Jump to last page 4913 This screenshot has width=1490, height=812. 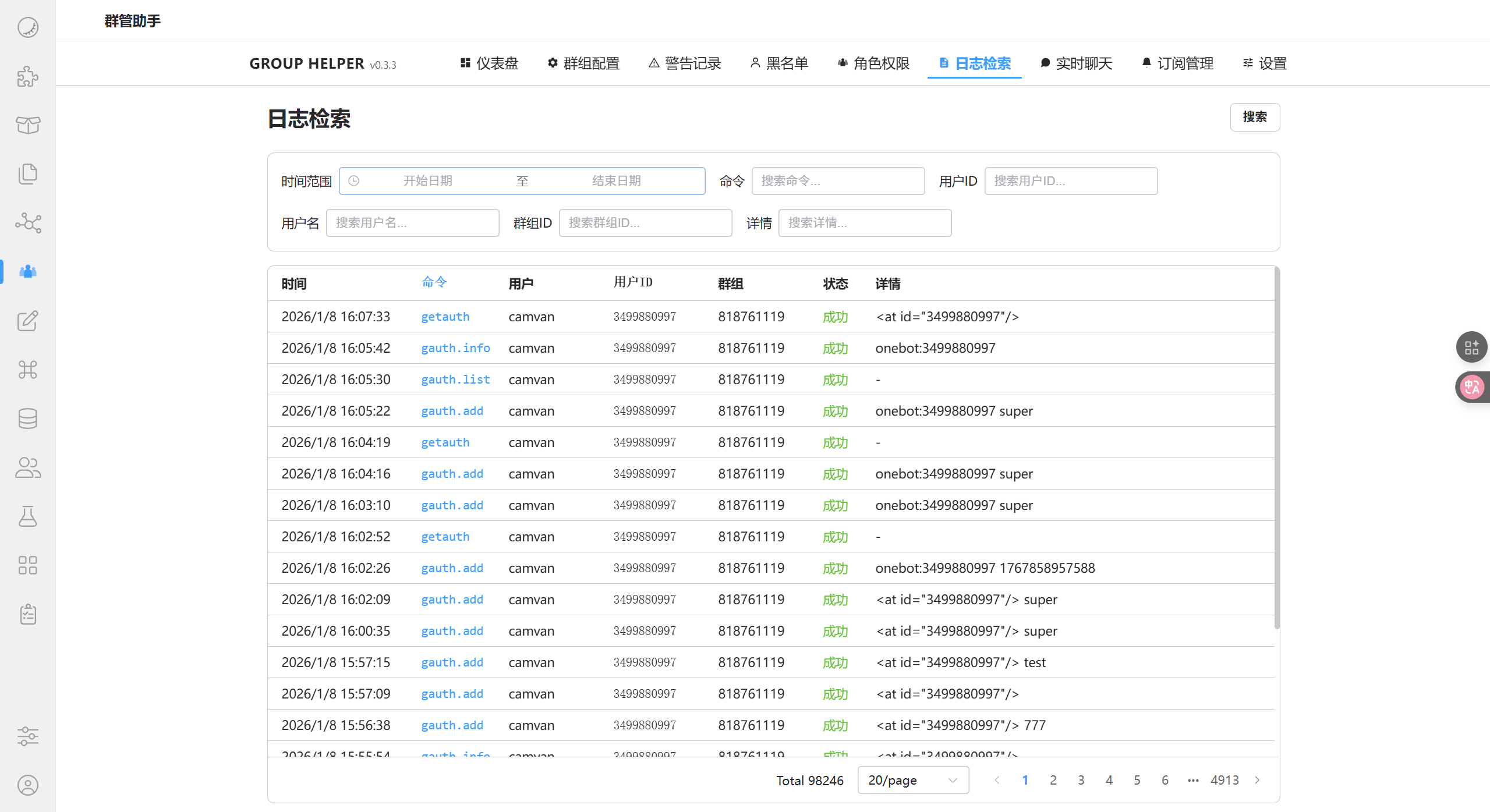click(x=1224, y=780)
